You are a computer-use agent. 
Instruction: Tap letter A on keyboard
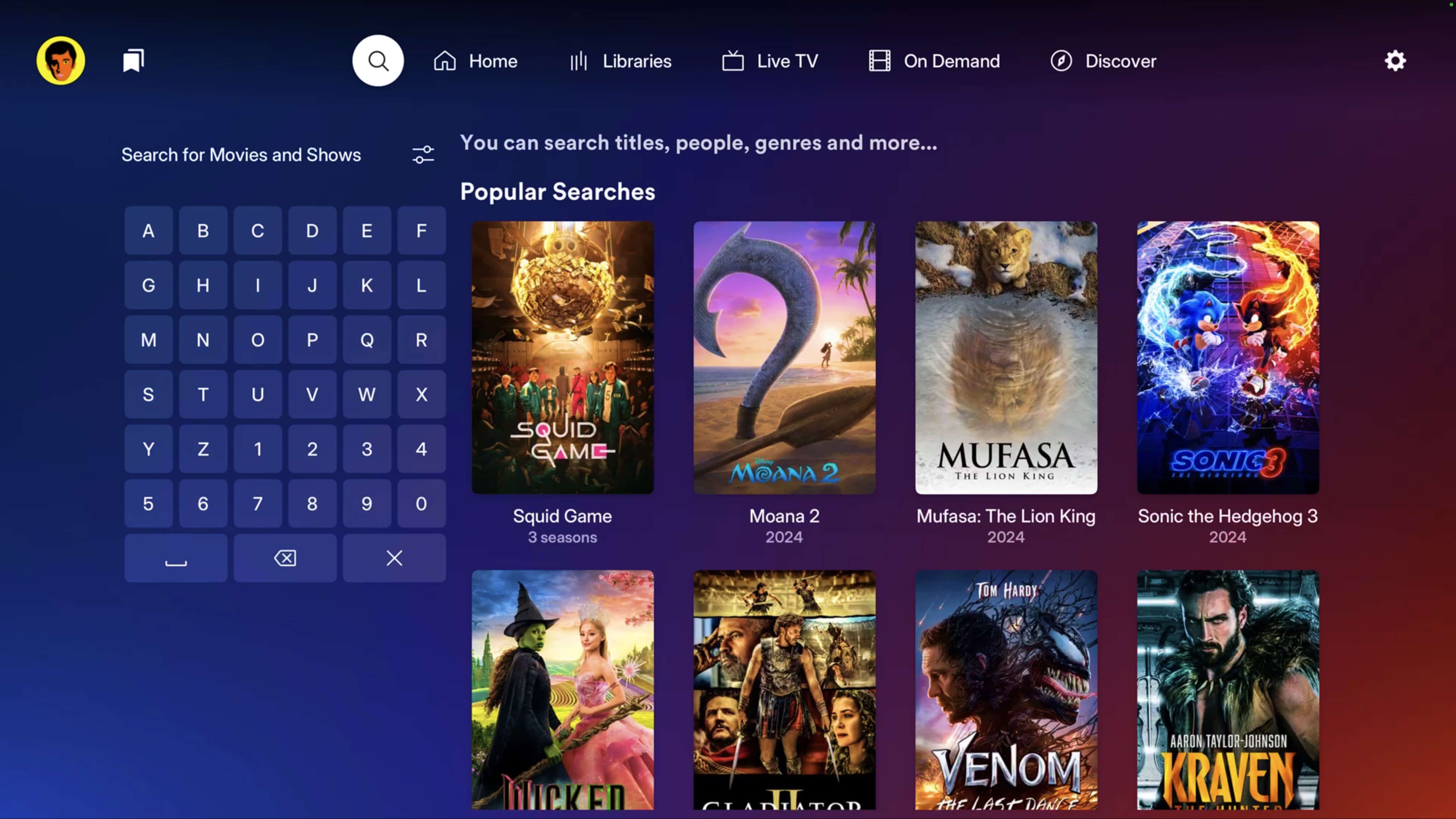point(148,231)
